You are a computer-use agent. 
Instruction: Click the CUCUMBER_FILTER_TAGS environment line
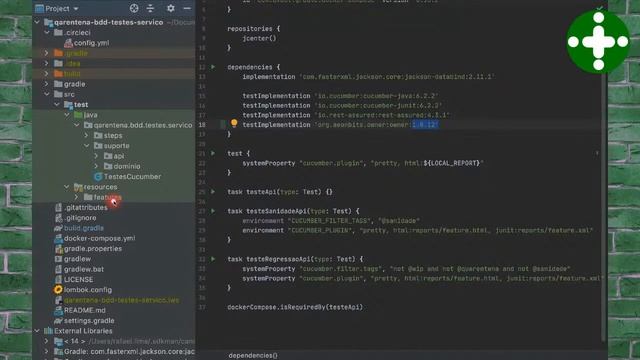pyautogui.click(x=331, y=220)
